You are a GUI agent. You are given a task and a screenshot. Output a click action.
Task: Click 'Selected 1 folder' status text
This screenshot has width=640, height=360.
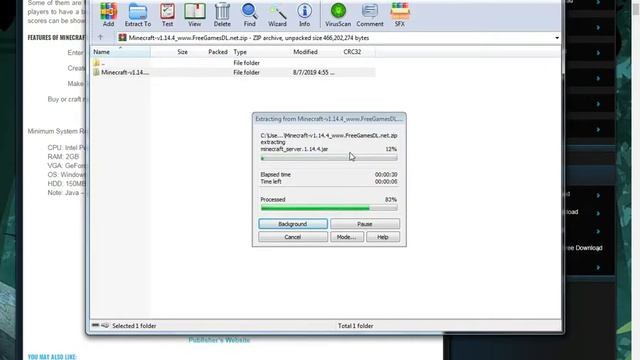click(134, 326)
